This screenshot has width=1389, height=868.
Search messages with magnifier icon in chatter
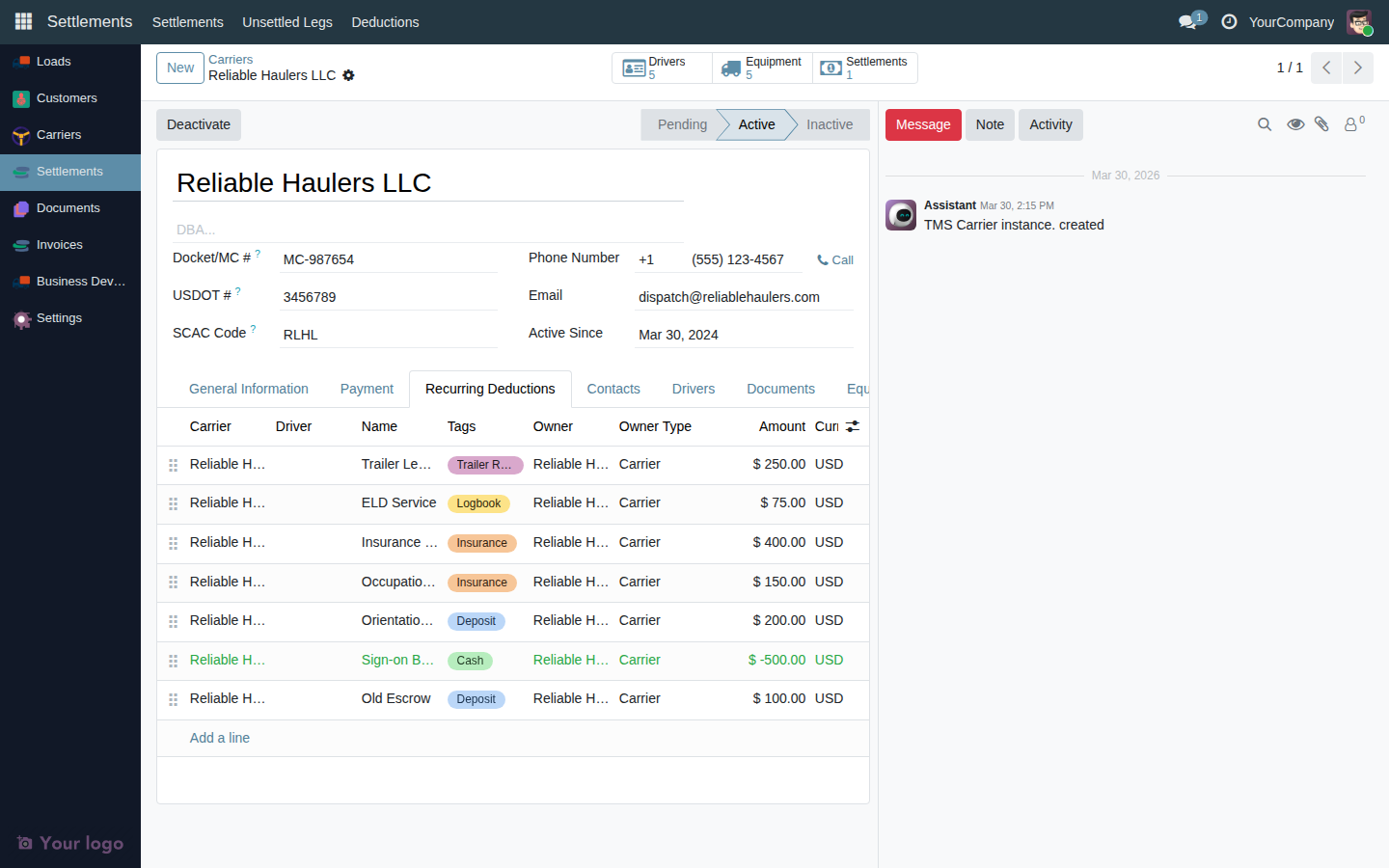point(1265,124)
